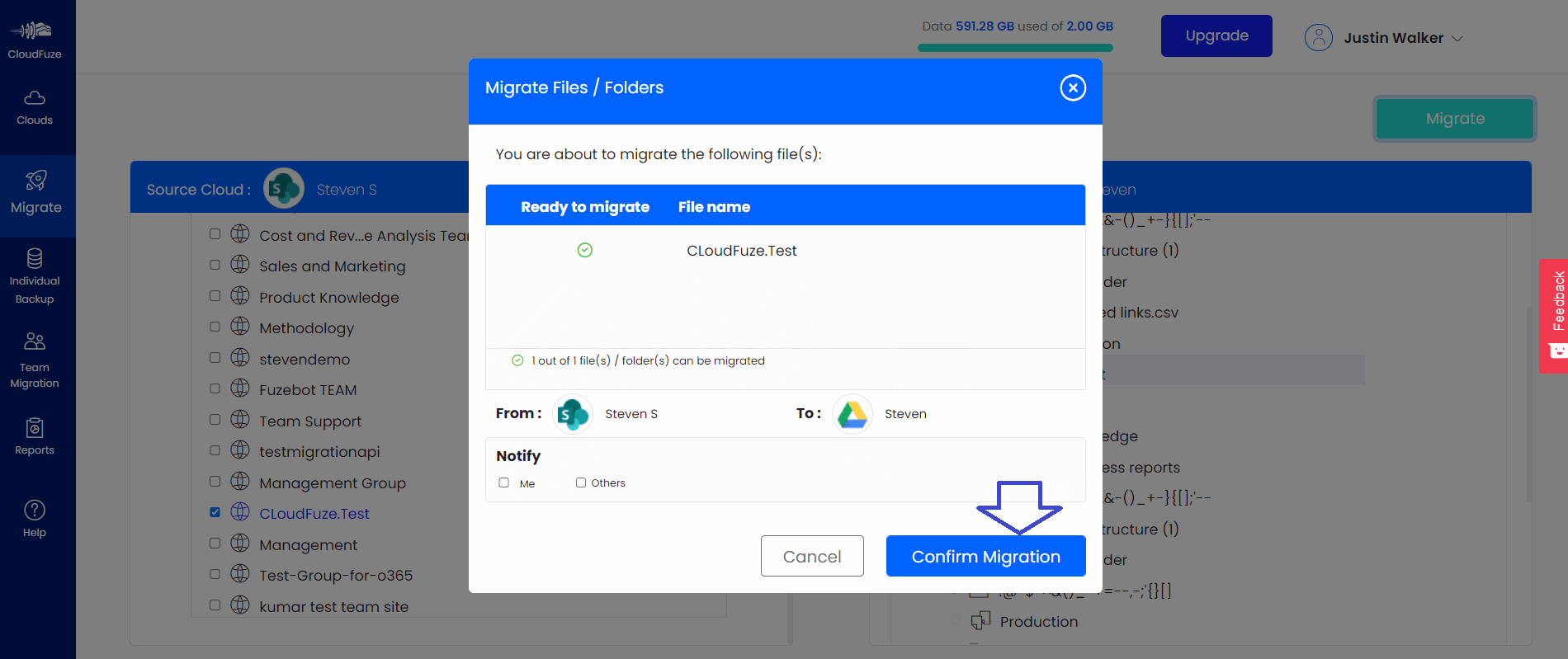
Task: Click the Justin Walker user name
Action: (x=1394, y=38)
